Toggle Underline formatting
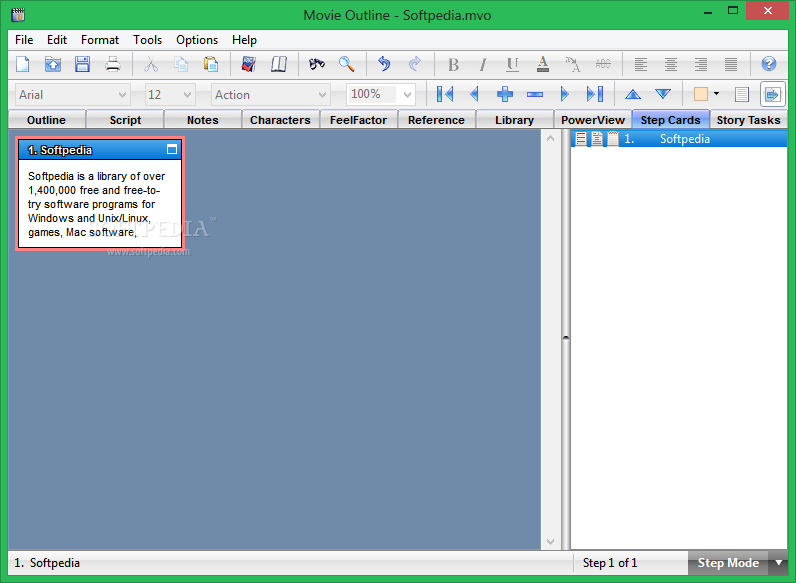Screen dimensions: 796x583 click(513, 64)
